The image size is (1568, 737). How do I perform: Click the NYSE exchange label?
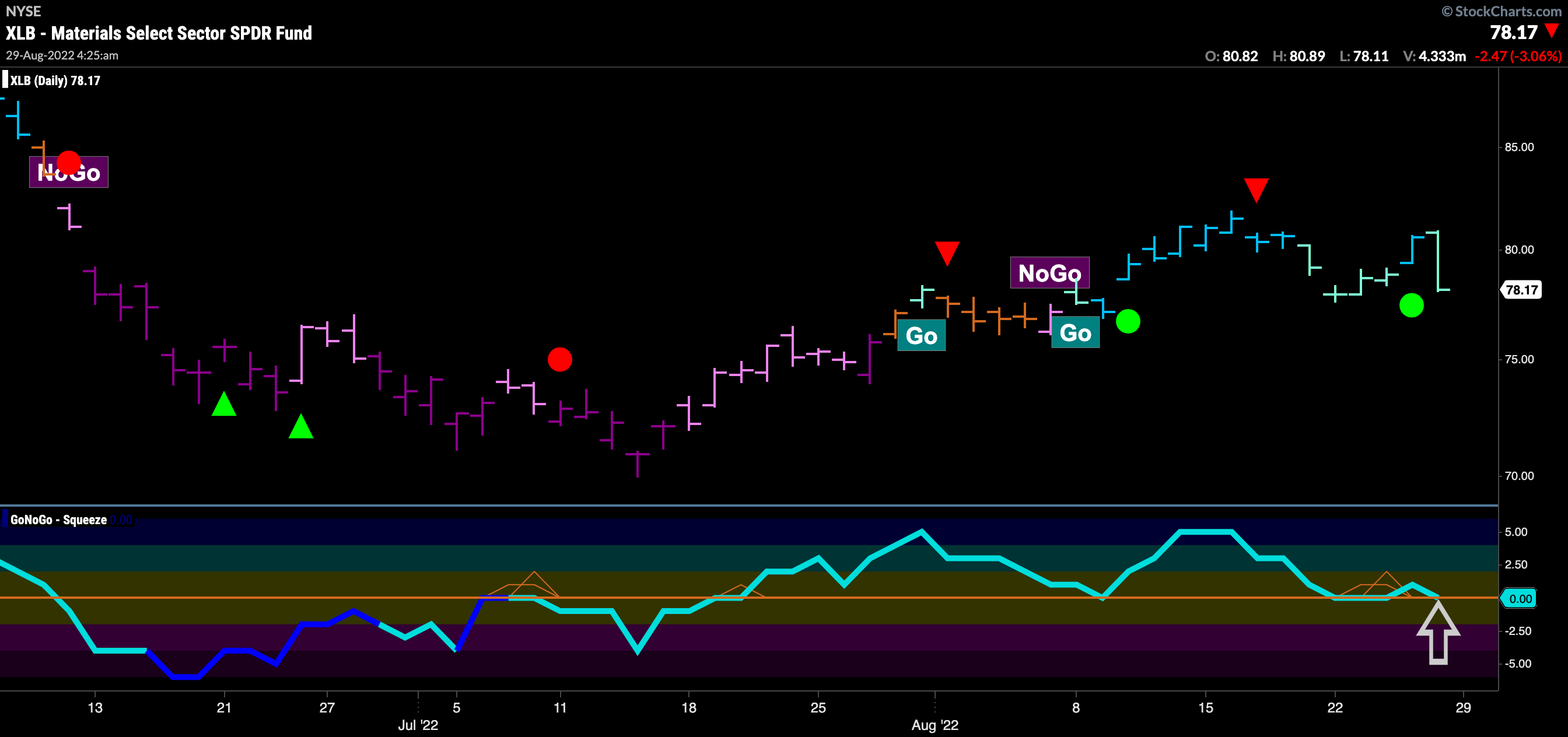pyautogui.click(x=23, y=11)
